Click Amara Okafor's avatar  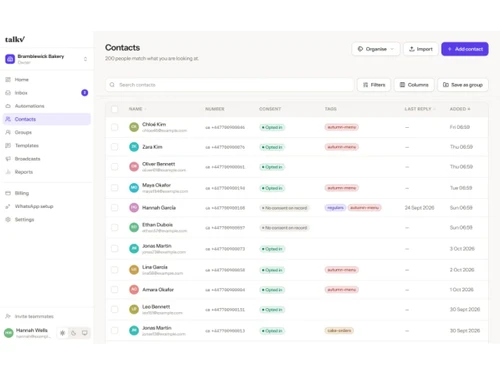(x=134, y=289)
